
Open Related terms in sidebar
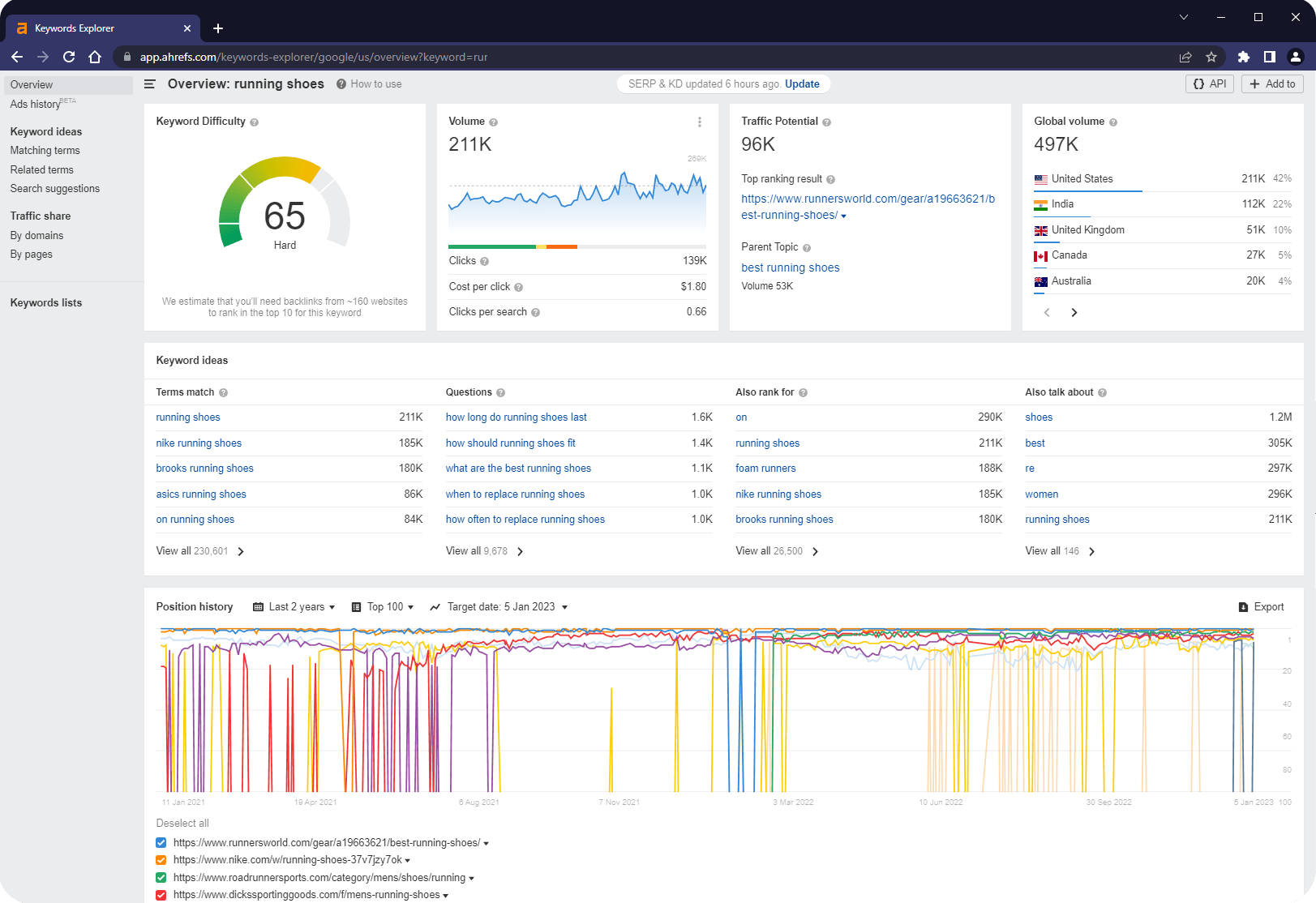point(42,170)
